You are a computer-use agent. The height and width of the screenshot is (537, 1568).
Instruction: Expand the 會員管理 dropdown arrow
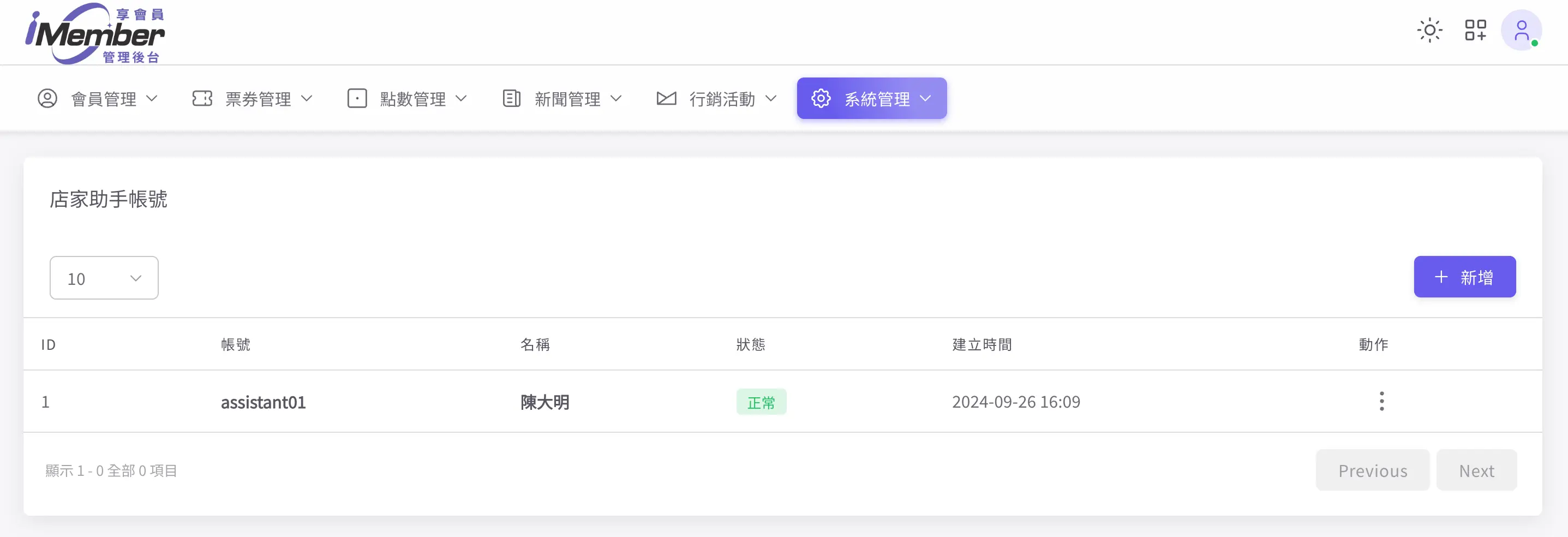pyautogui.click(x=152, y=98)
